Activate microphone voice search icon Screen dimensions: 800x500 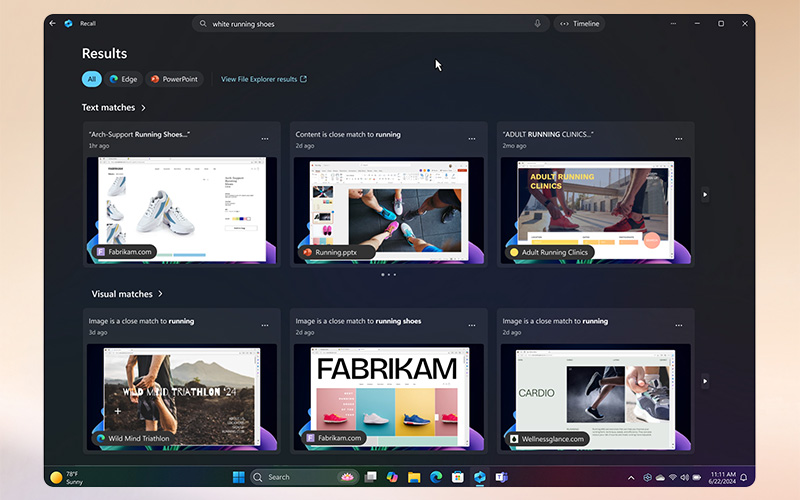point(537,23)
